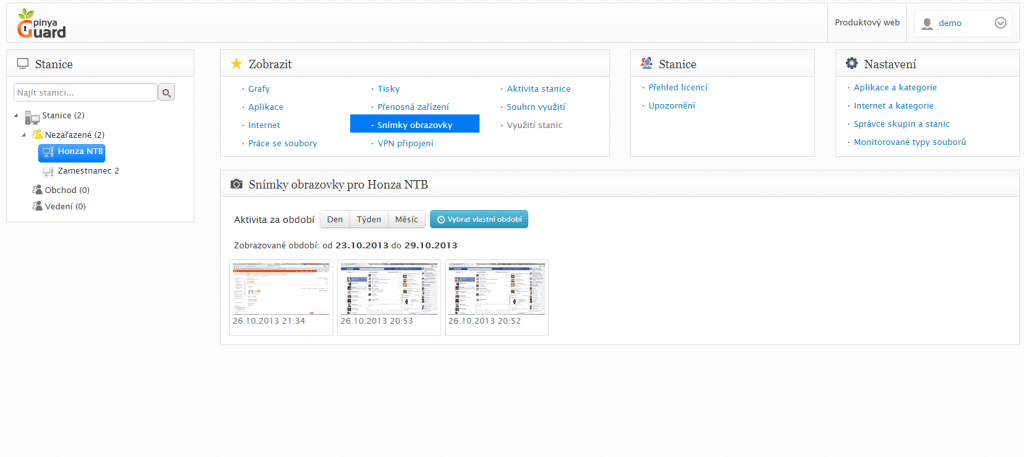The width and height of the screenshot is (1024, 457).
Task: Click the demo user avatar icon
Action: pyautogui.click(x=927, y=24)
